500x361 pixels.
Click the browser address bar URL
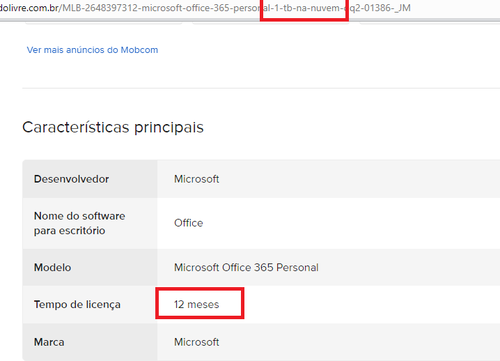click(x=205, y=8)
